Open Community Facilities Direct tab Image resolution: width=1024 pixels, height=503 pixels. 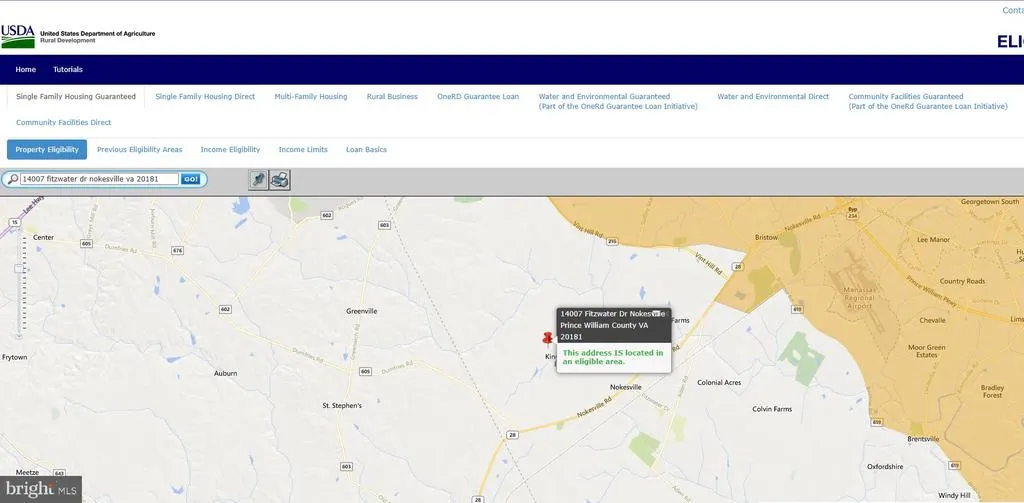(x=63, y=122)
